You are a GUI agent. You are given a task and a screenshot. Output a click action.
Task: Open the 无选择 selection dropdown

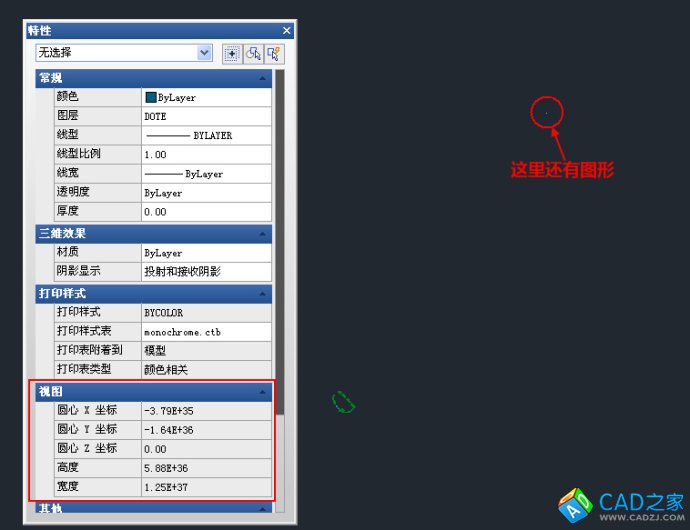pyautogui.click(x=204, y=53)
